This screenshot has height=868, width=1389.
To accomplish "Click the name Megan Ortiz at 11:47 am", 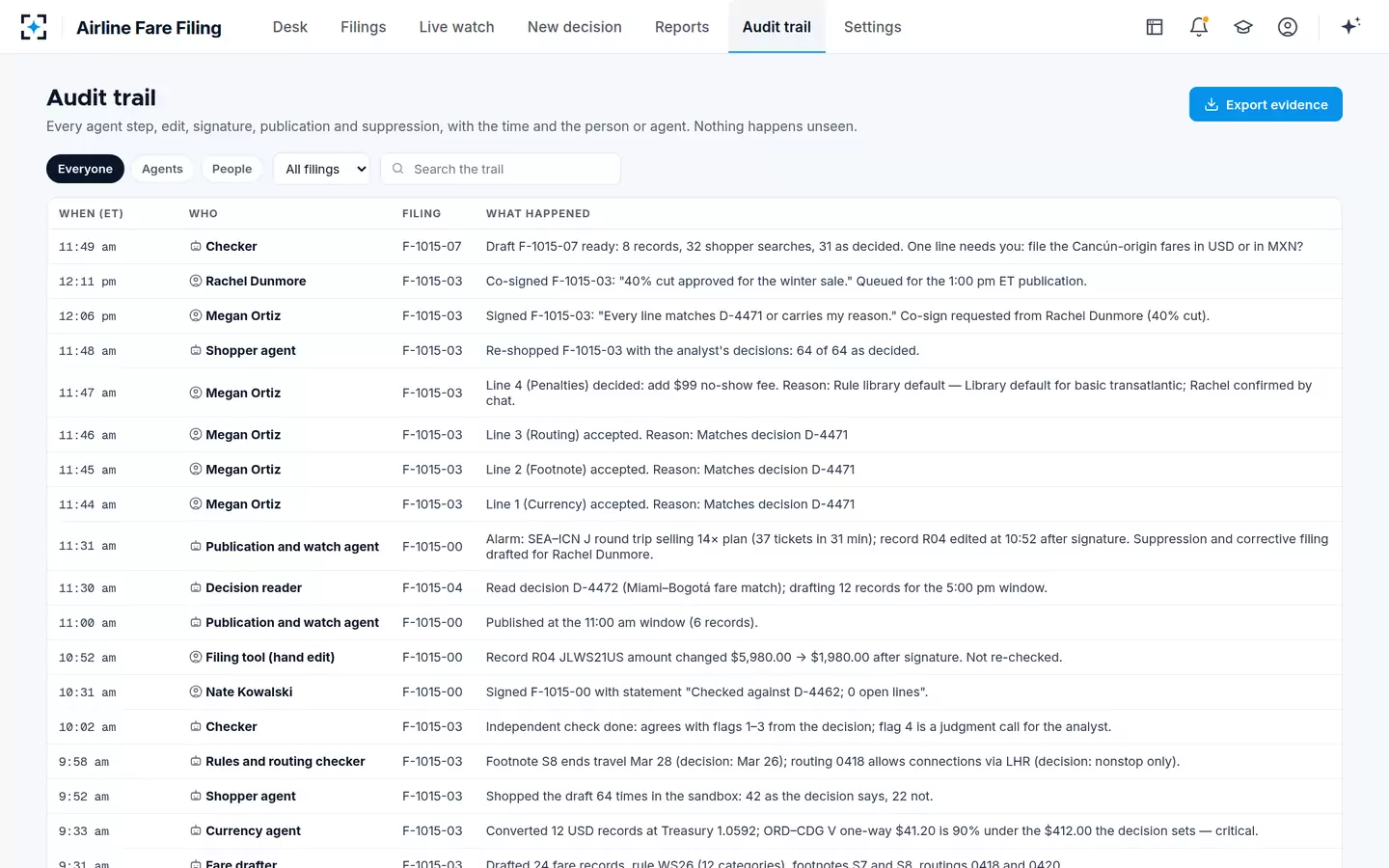I will (x=243, y=393).
